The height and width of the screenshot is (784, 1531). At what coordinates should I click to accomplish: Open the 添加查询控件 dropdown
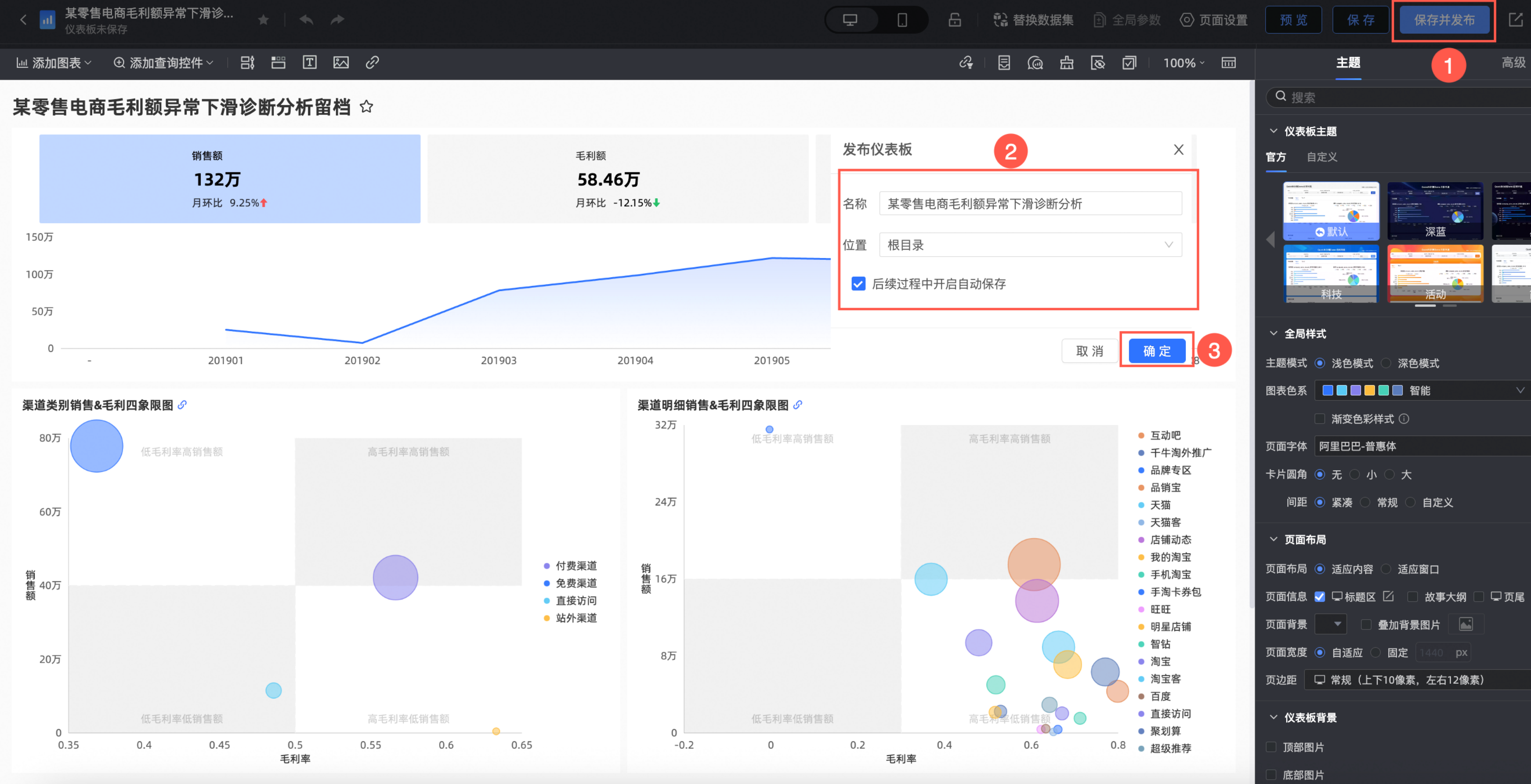coord(163,62)
